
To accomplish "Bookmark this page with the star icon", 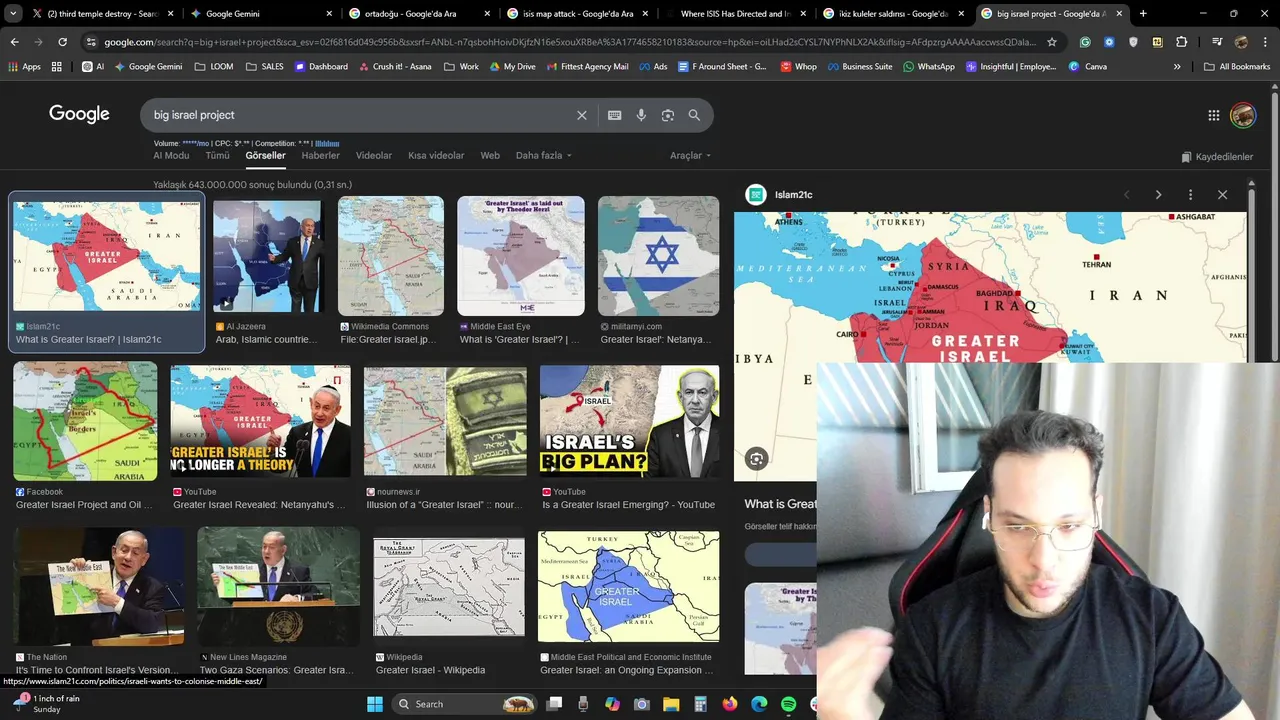I will coord(1052,42).
